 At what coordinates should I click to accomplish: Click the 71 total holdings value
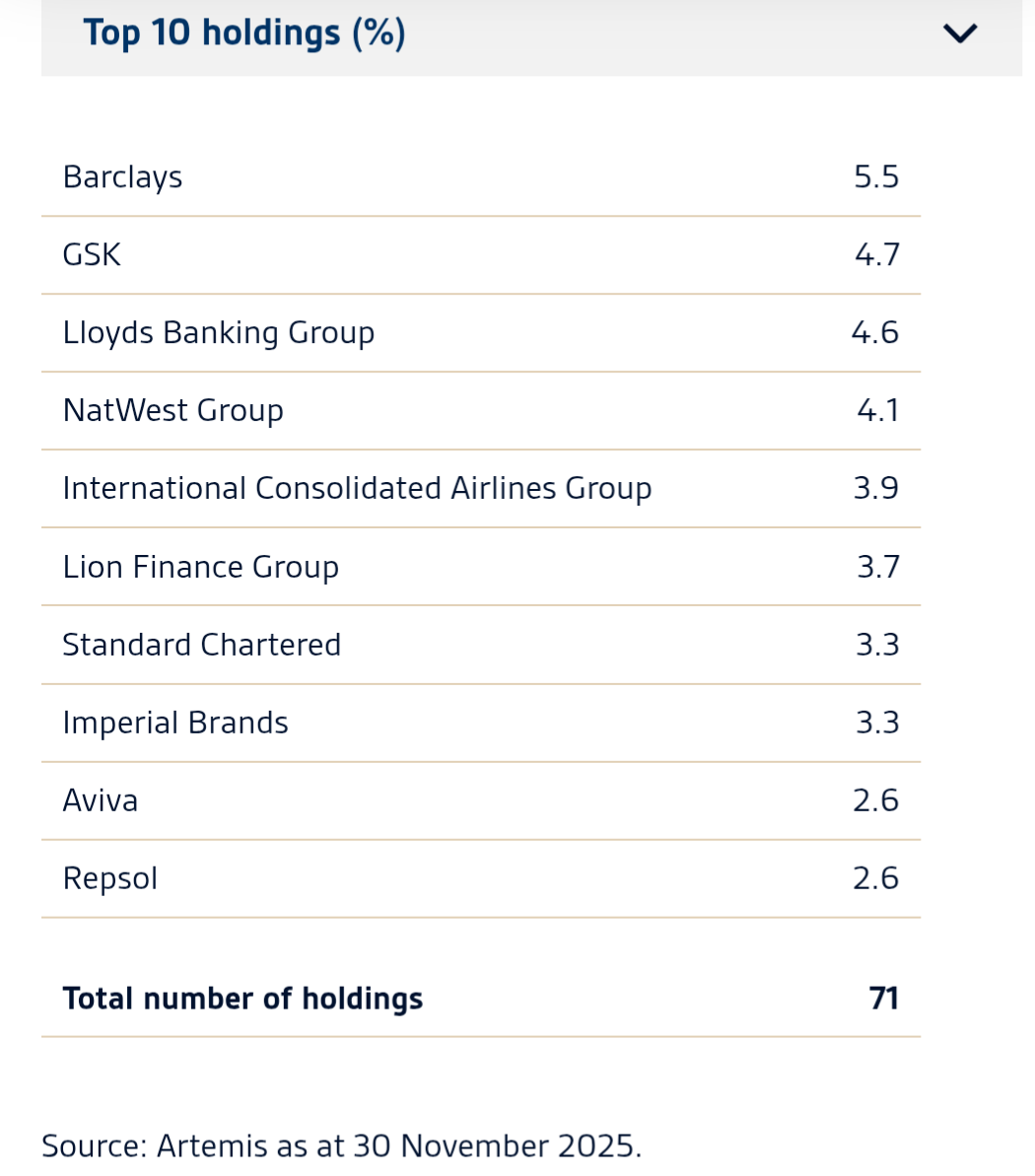(883, 999)
